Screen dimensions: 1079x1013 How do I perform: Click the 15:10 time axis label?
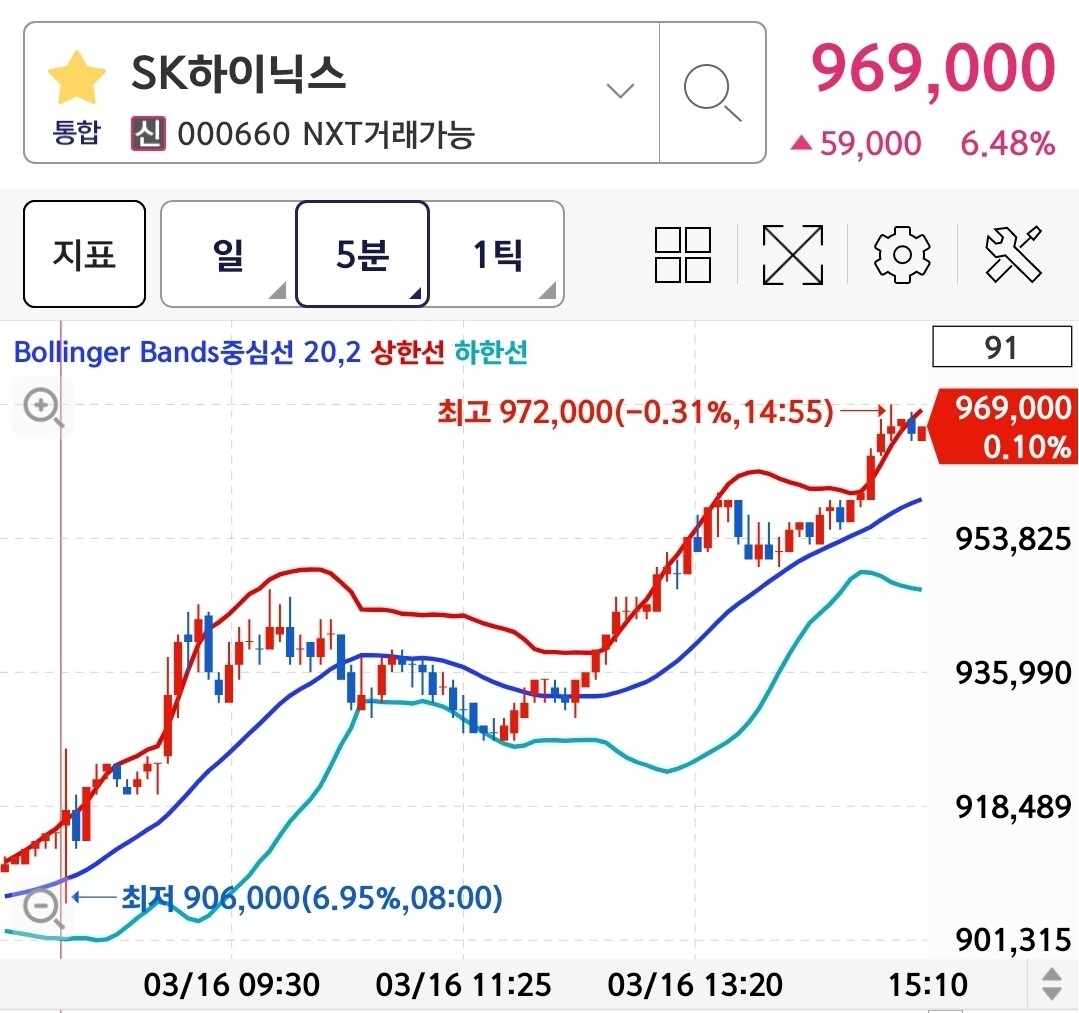pos(928,984)
